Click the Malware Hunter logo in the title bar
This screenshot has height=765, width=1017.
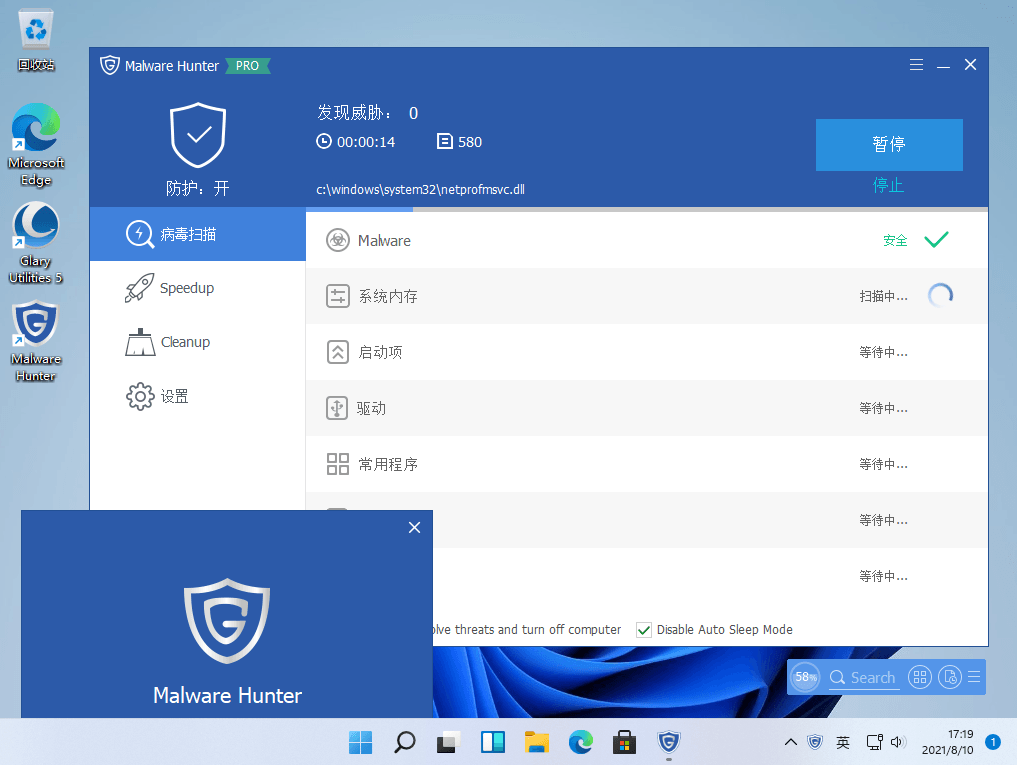coord(110,65)
